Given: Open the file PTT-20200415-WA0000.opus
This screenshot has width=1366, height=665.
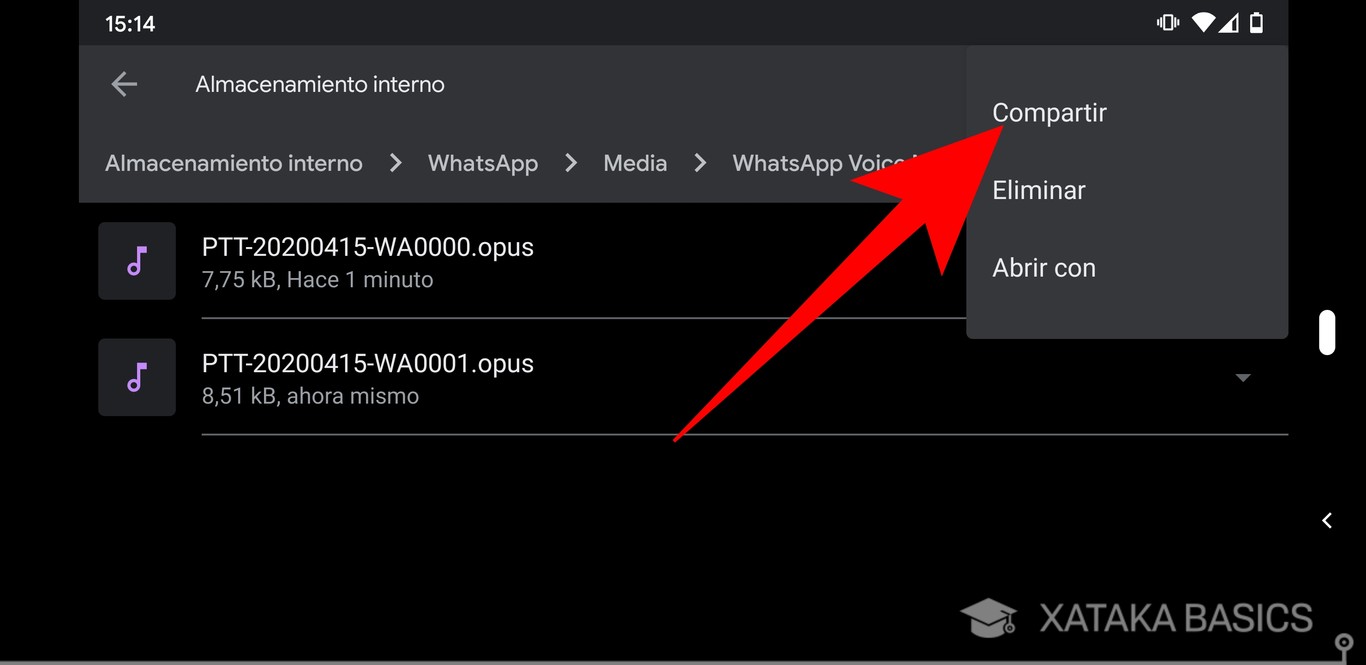Looking at the screenshot, I should [x=367, y=247].
